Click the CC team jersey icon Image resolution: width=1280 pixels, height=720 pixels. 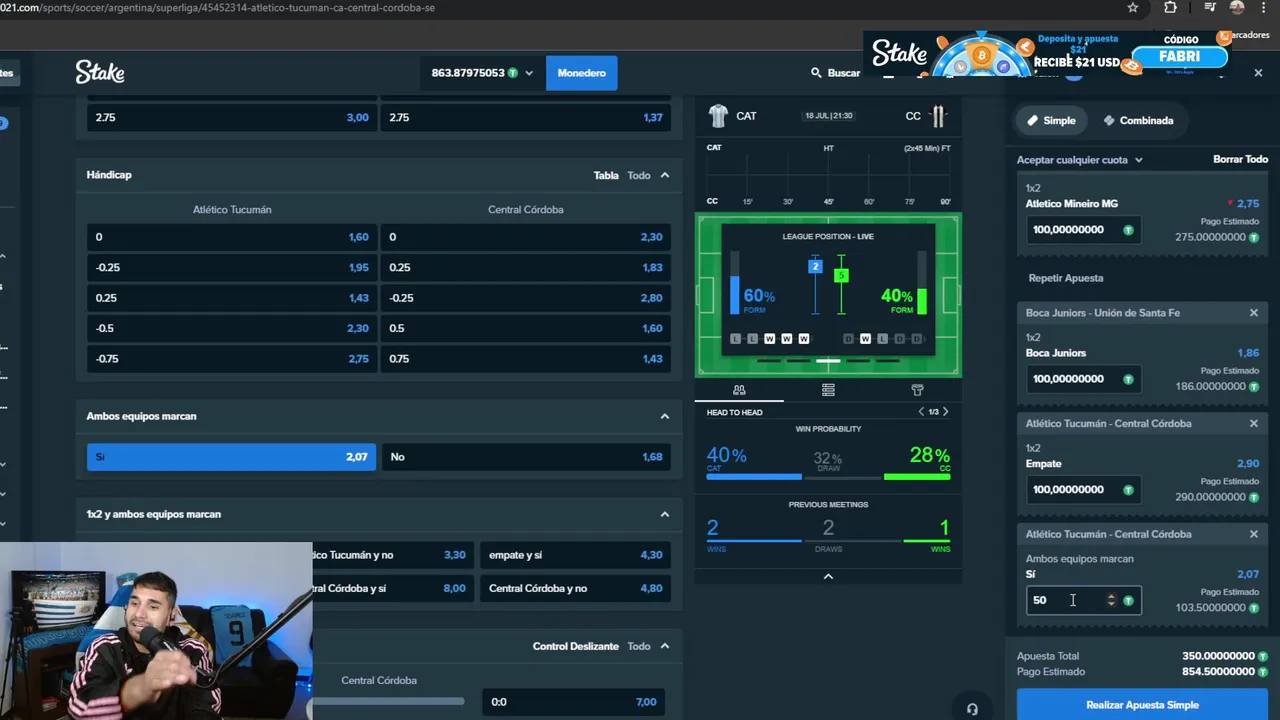click(x=938, y=116)
